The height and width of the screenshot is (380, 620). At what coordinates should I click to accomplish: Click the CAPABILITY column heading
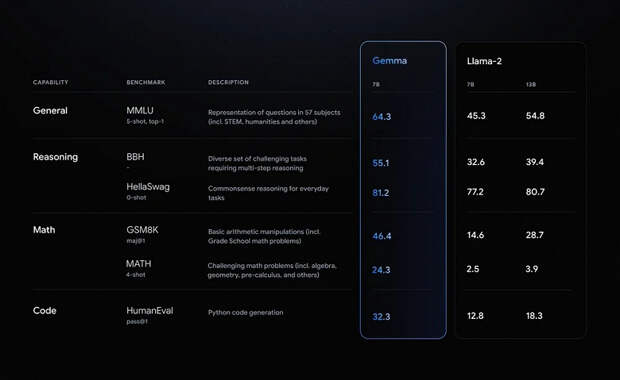(x=51, y=82)
